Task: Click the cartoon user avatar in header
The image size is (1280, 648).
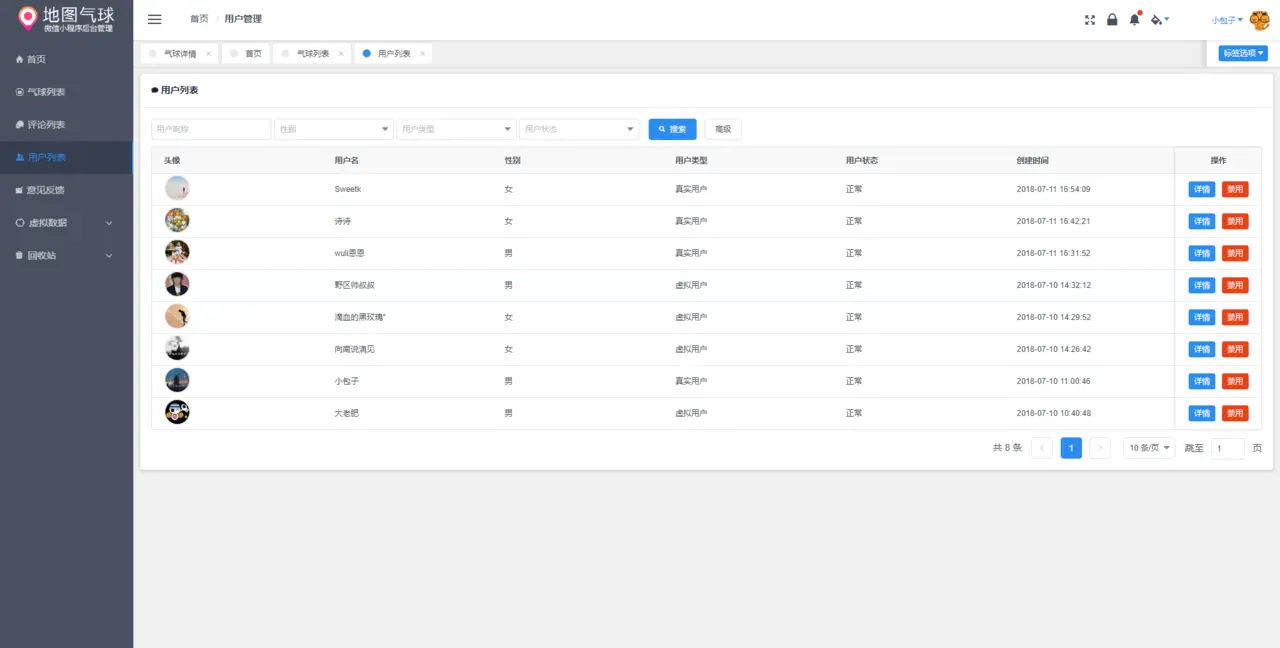Action: (1260, 20)
